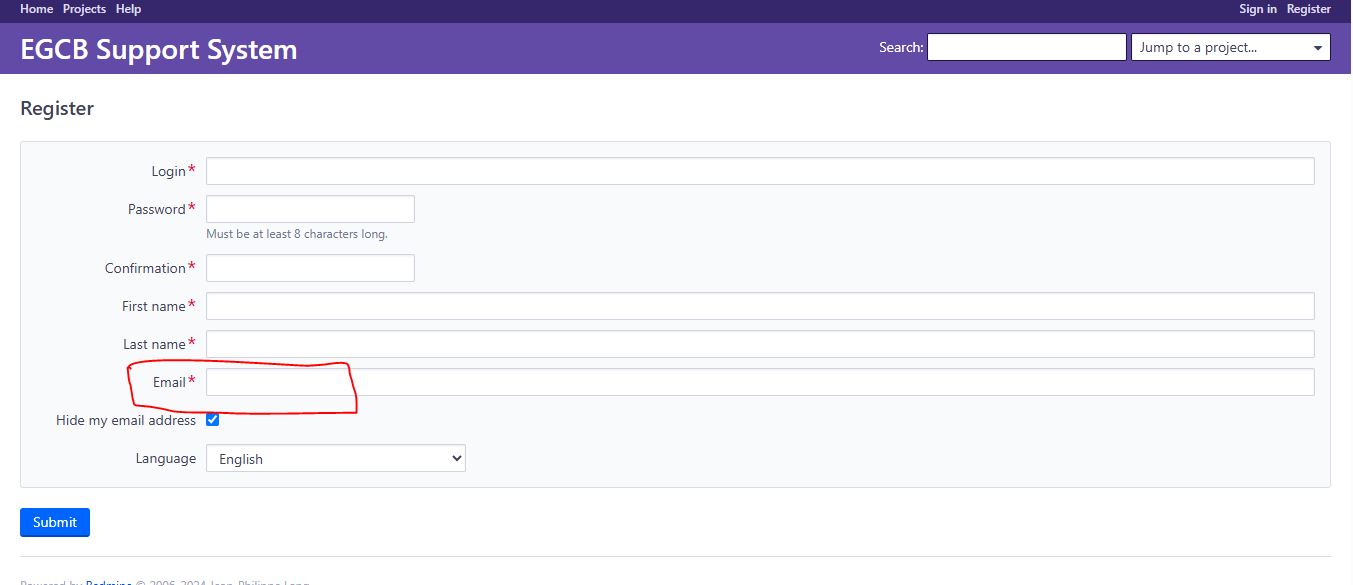Click the 'Email' field label text
Image resolution: width=1353 pixels, height=585 pixels.
[169, 382]
